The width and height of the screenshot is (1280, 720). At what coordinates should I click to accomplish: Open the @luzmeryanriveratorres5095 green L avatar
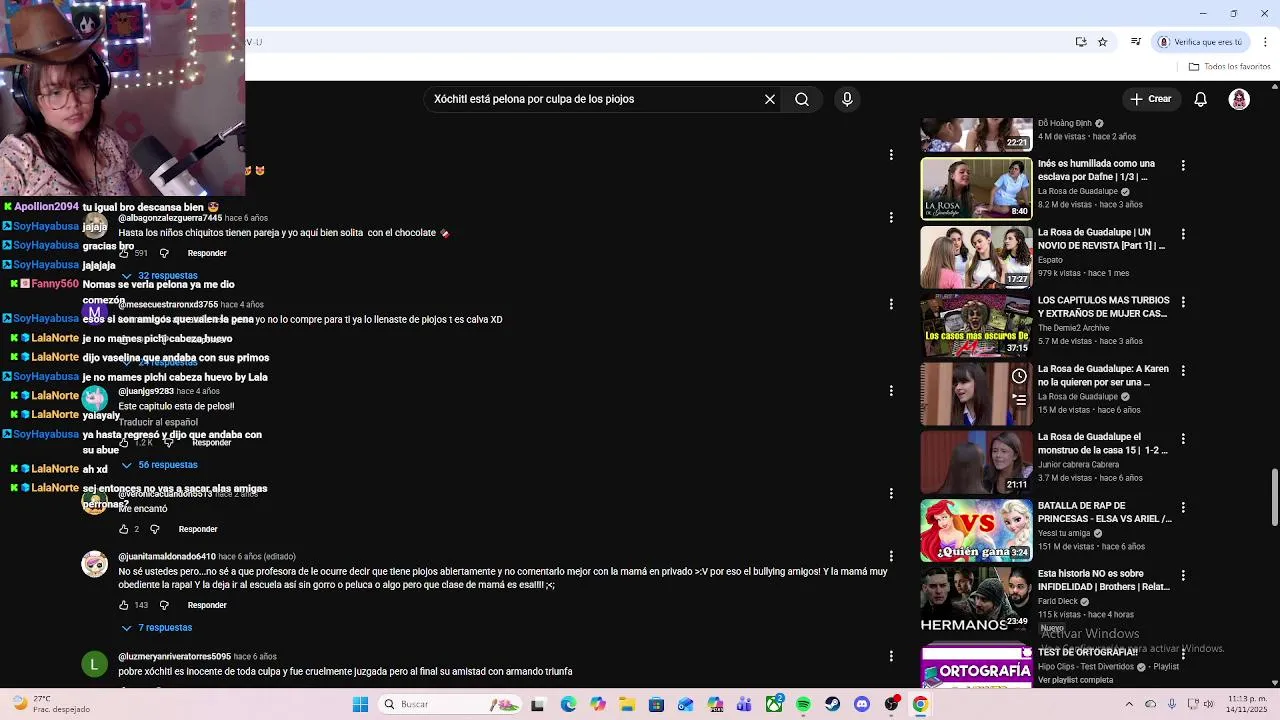click(94, 664)
